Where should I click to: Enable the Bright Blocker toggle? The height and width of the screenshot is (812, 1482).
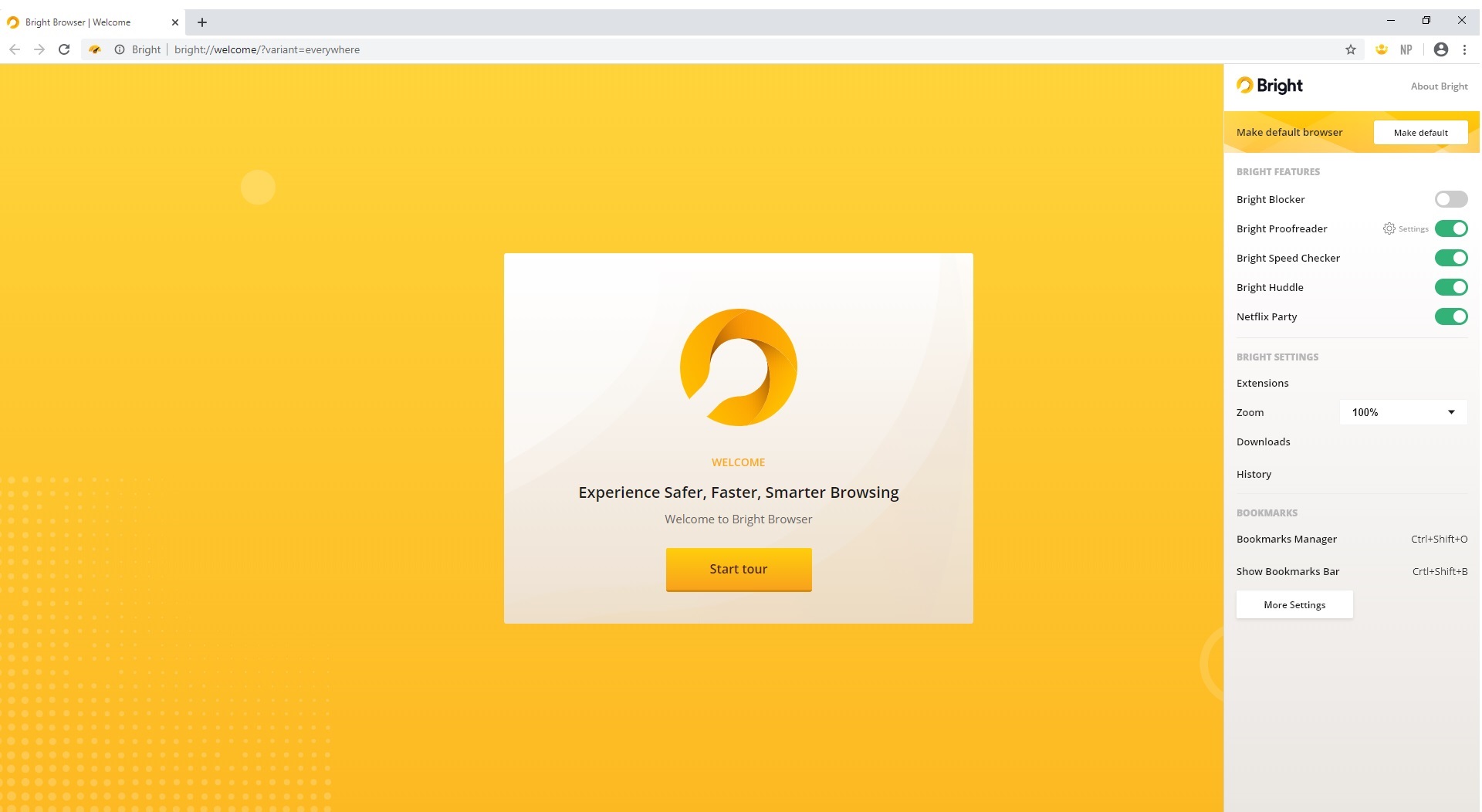1451,199
